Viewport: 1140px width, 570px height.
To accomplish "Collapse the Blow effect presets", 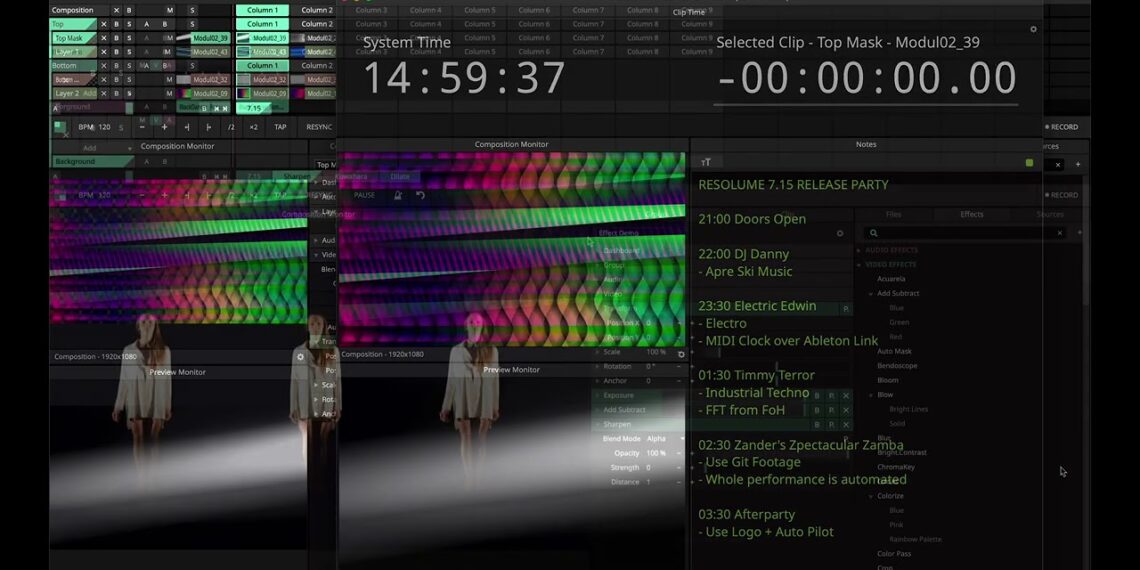I will [x=871, y=395].
